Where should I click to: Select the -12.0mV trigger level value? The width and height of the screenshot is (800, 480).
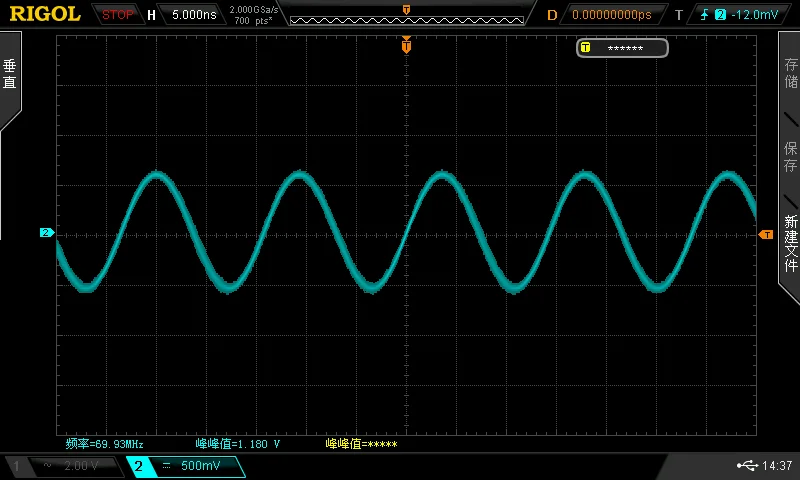pyautogui.click(x=755, y=15)
